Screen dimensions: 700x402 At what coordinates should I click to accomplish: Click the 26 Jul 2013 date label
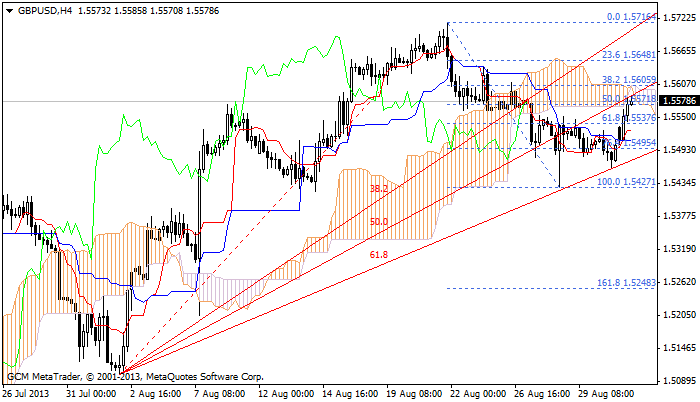pyautogui.click(x=25, y=394)
